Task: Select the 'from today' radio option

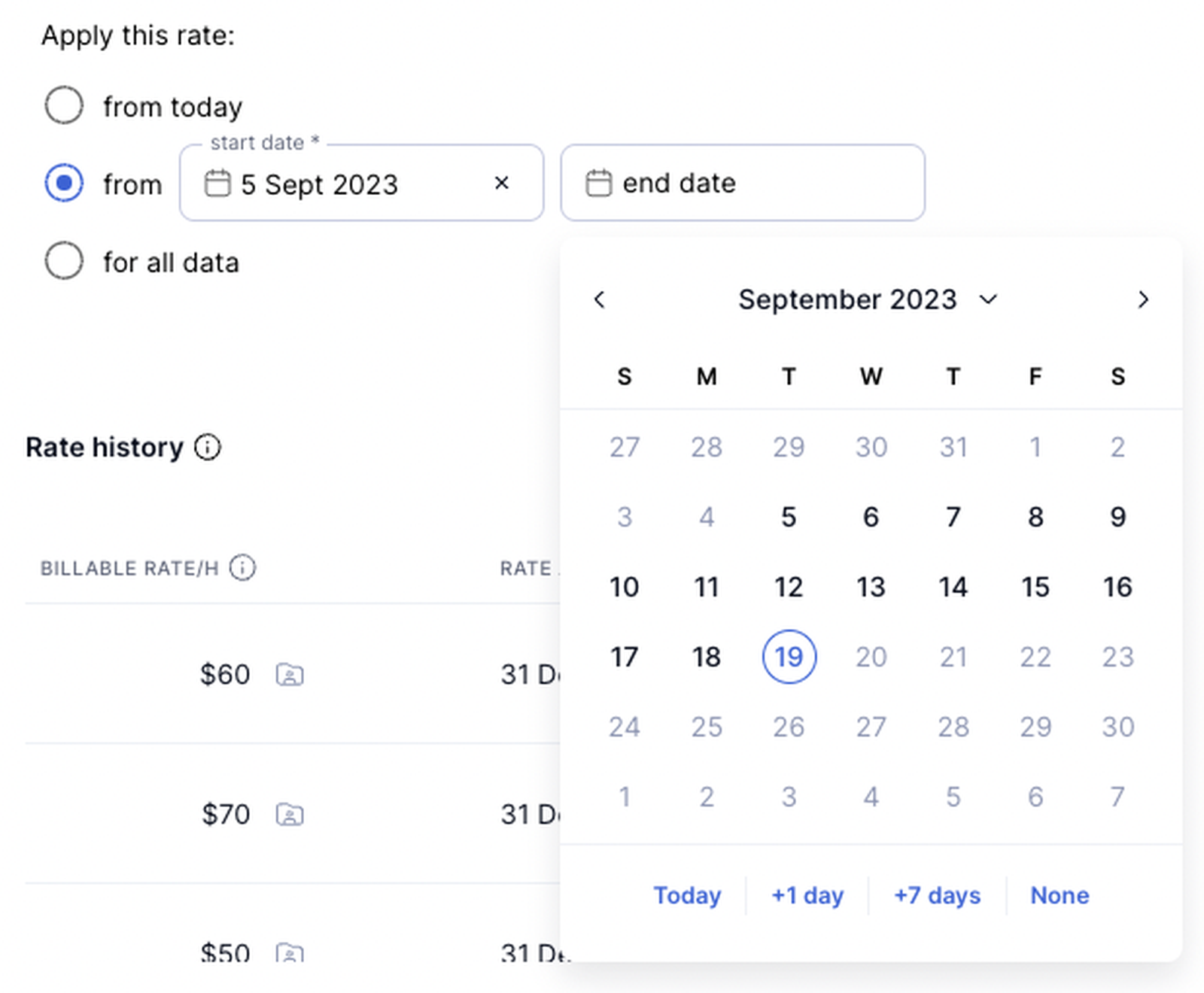Action: [x=64, y=105]
